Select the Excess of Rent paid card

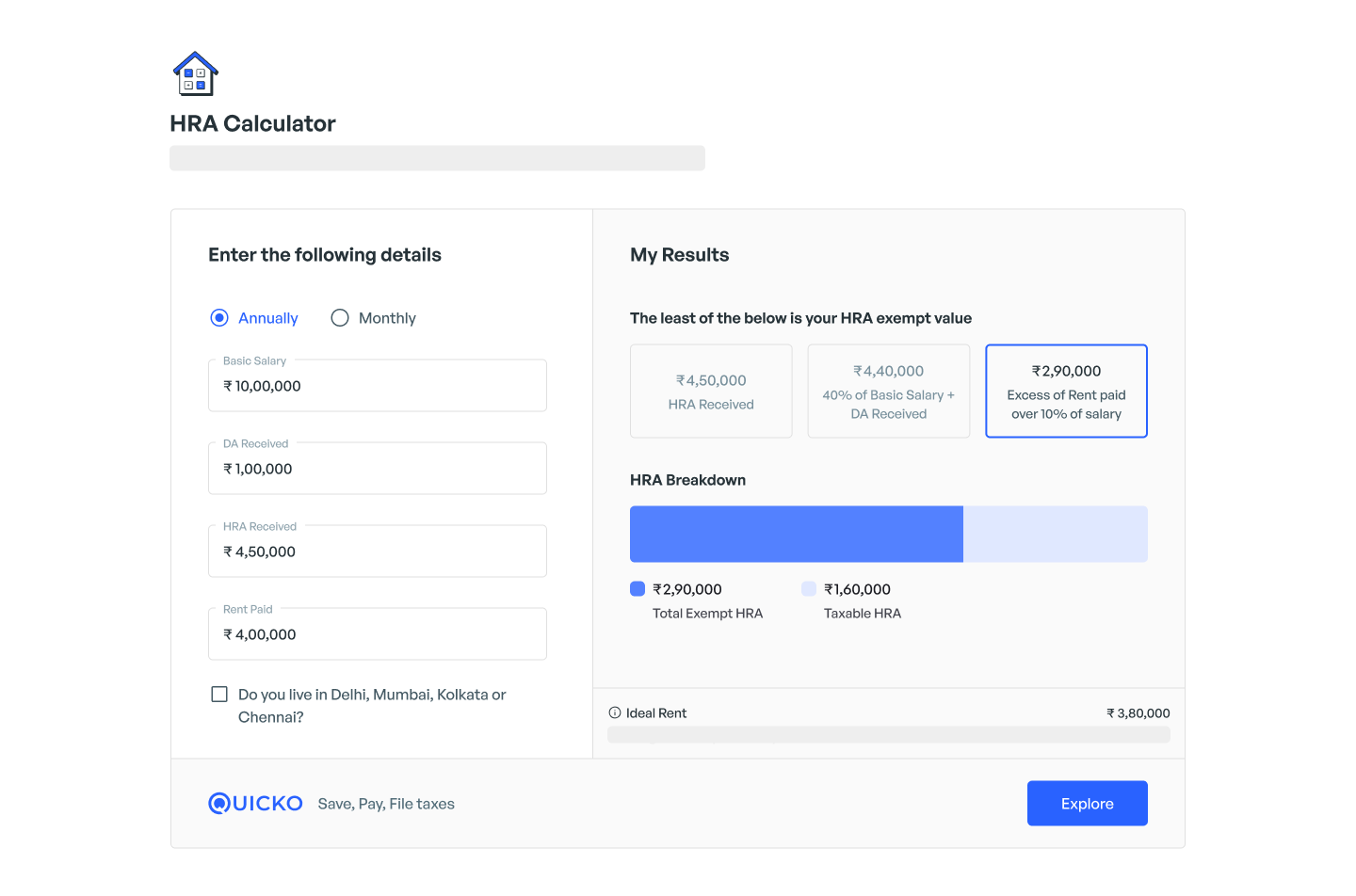1066,391
